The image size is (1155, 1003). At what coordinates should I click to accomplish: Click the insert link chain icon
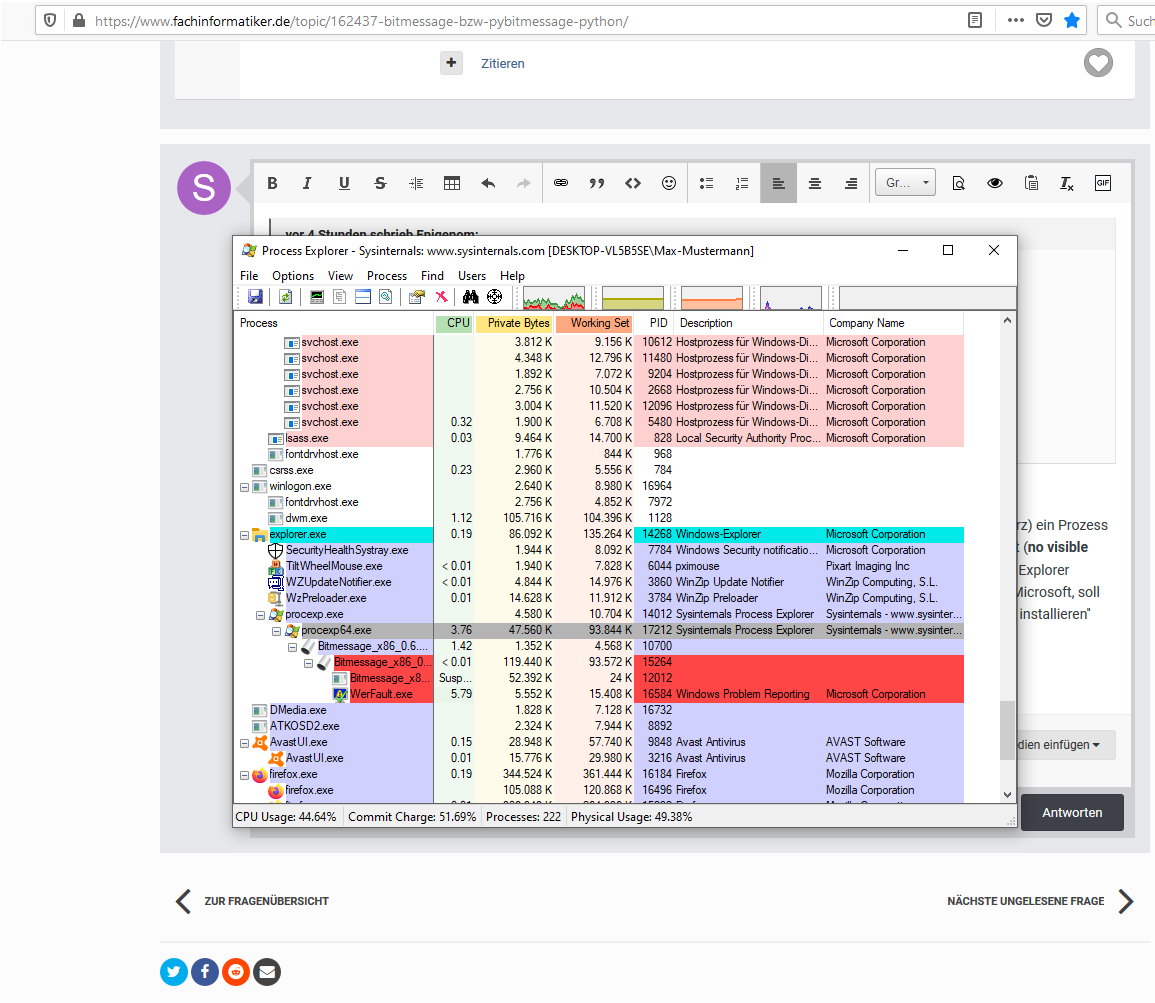561,183
